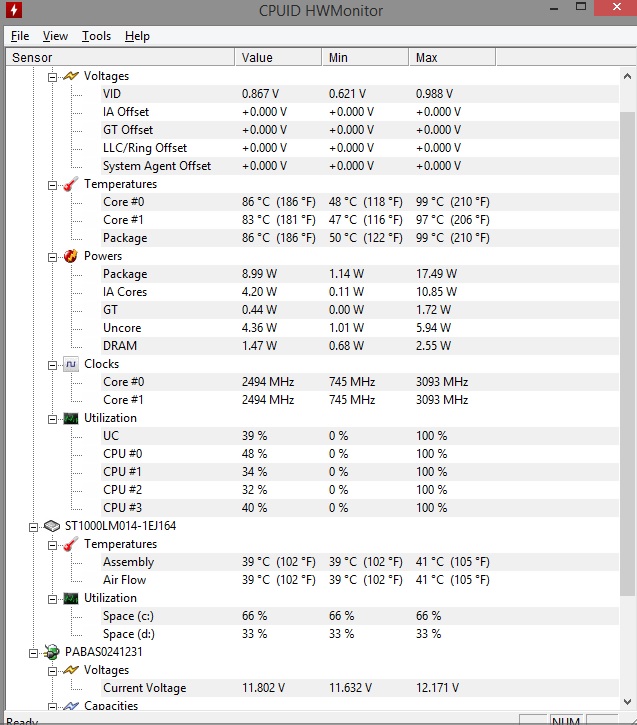Screen dimensions: 637x725
Task: Select the Package temperature row
Action: click(x=125, y=238)
